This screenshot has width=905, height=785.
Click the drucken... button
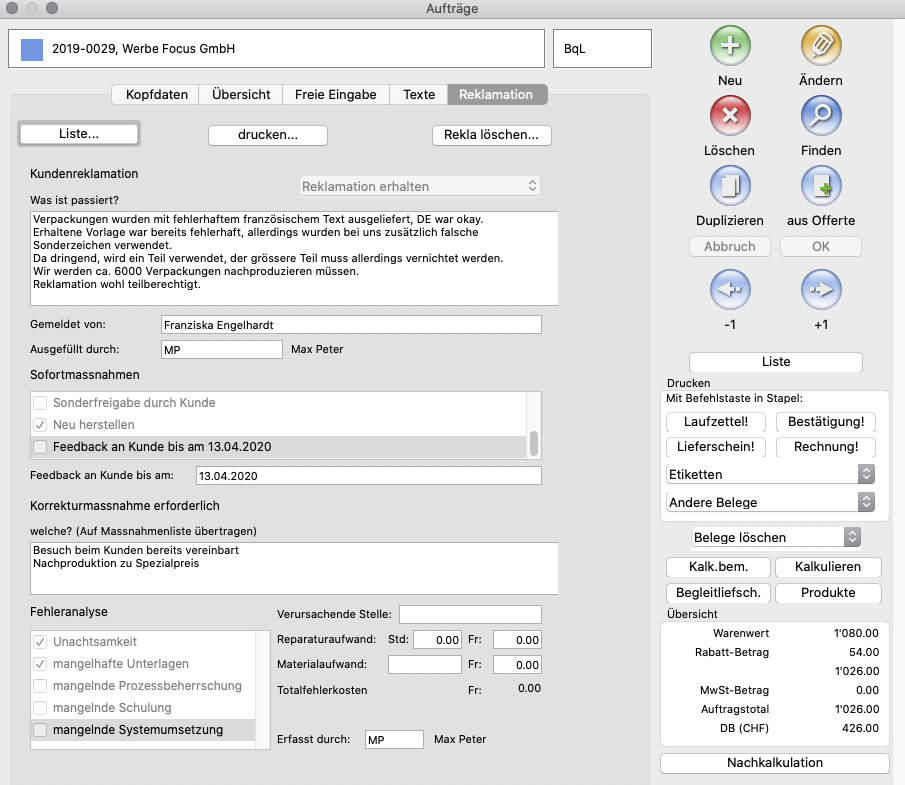267,134
